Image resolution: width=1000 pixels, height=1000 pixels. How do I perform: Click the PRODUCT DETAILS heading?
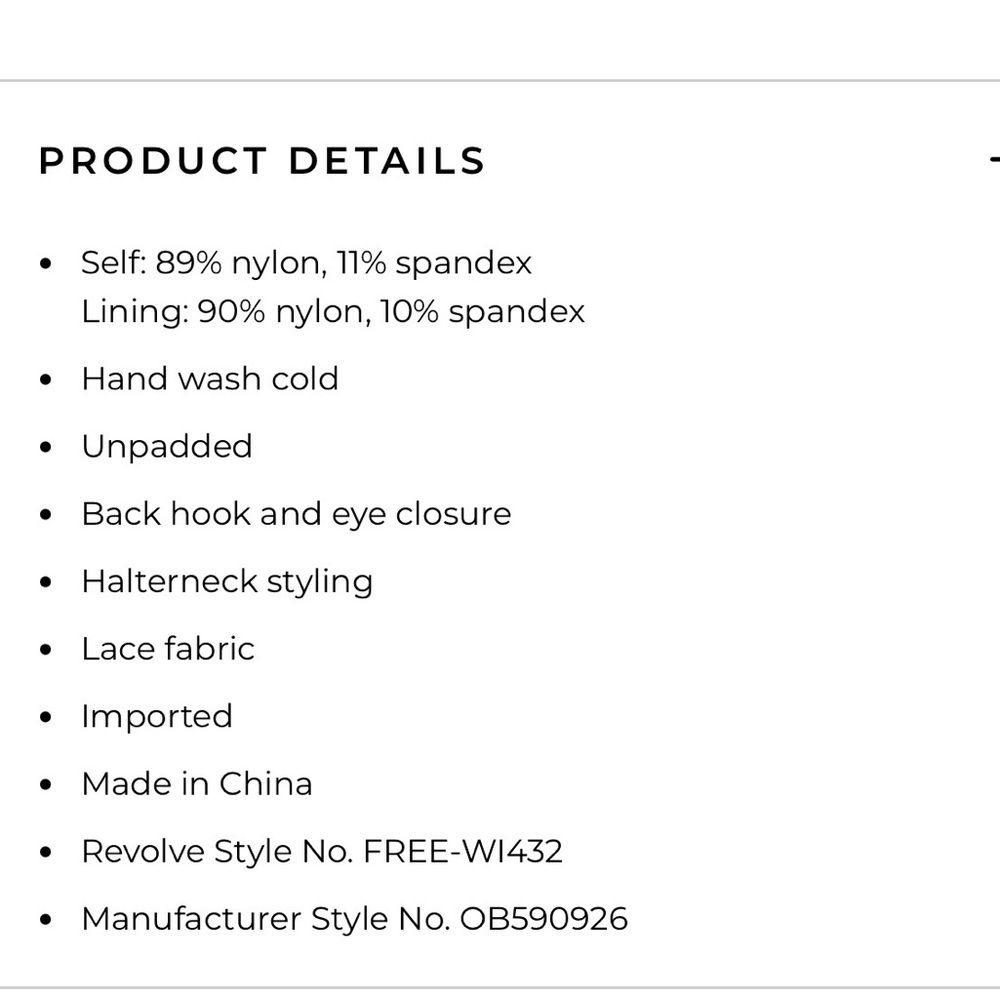(x=262, y=160)
